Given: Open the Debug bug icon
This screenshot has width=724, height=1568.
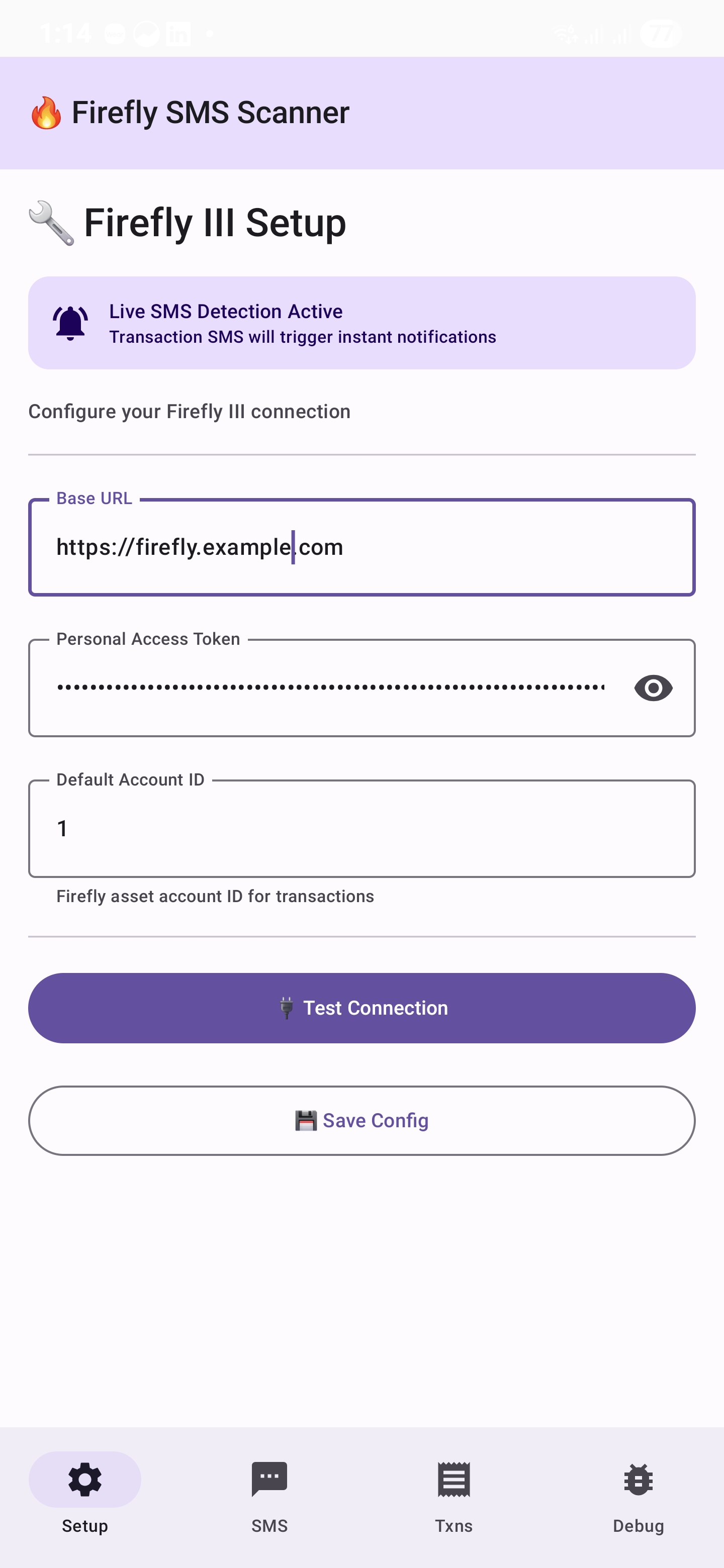Looking at the screenshot, I should pyautogui.click(x=638, y=1479).
